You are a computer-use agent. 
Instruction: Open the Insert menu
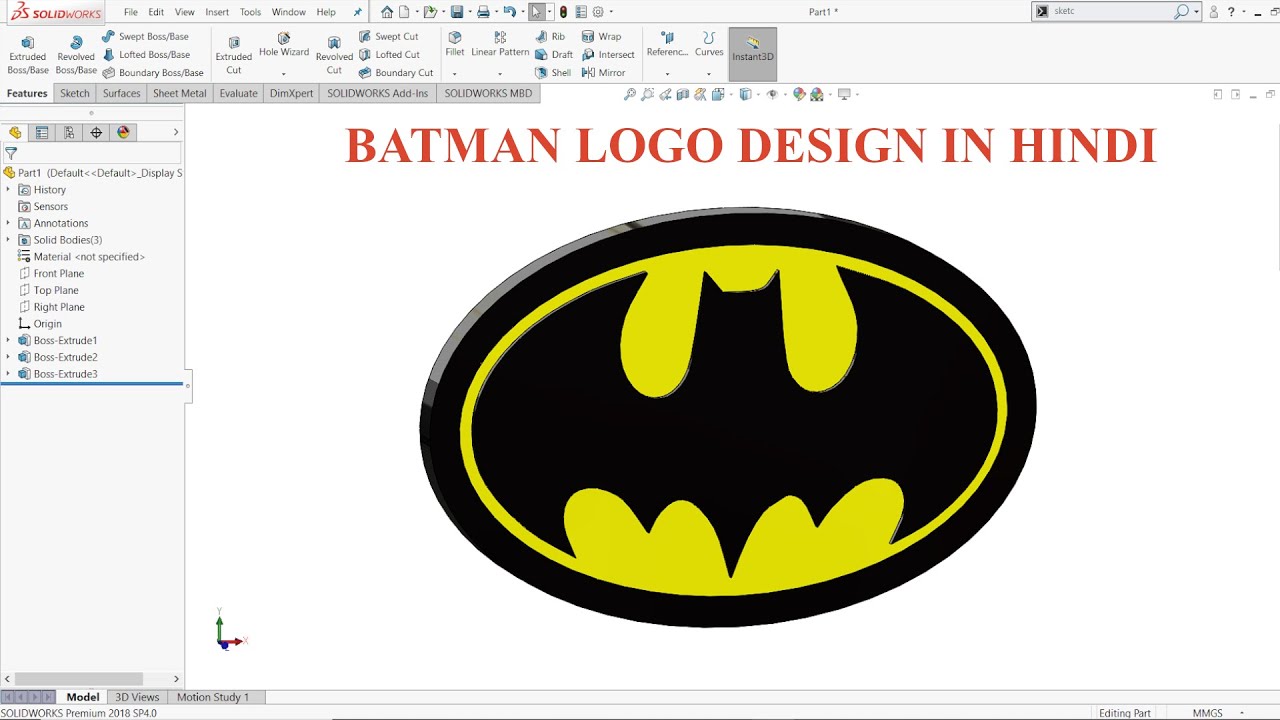[x=217, y=12]
